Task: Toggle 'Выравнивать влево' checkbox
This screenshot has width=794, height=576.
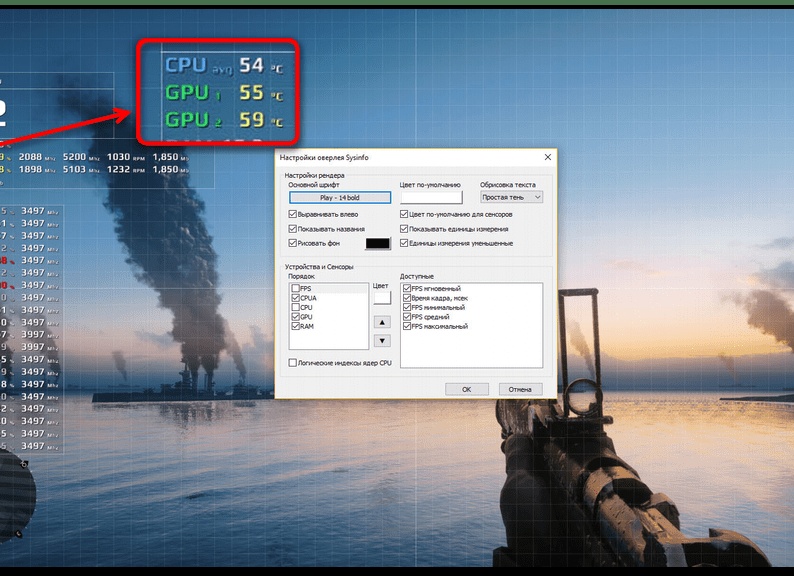Action: [x=293, y=214]
